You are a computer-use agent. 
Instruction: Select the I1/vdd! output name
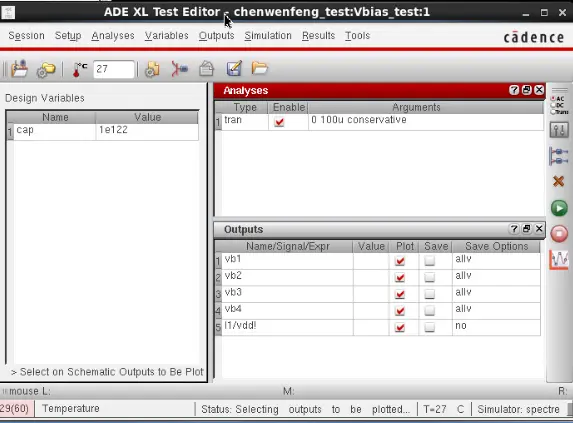(x=287, y=327)
